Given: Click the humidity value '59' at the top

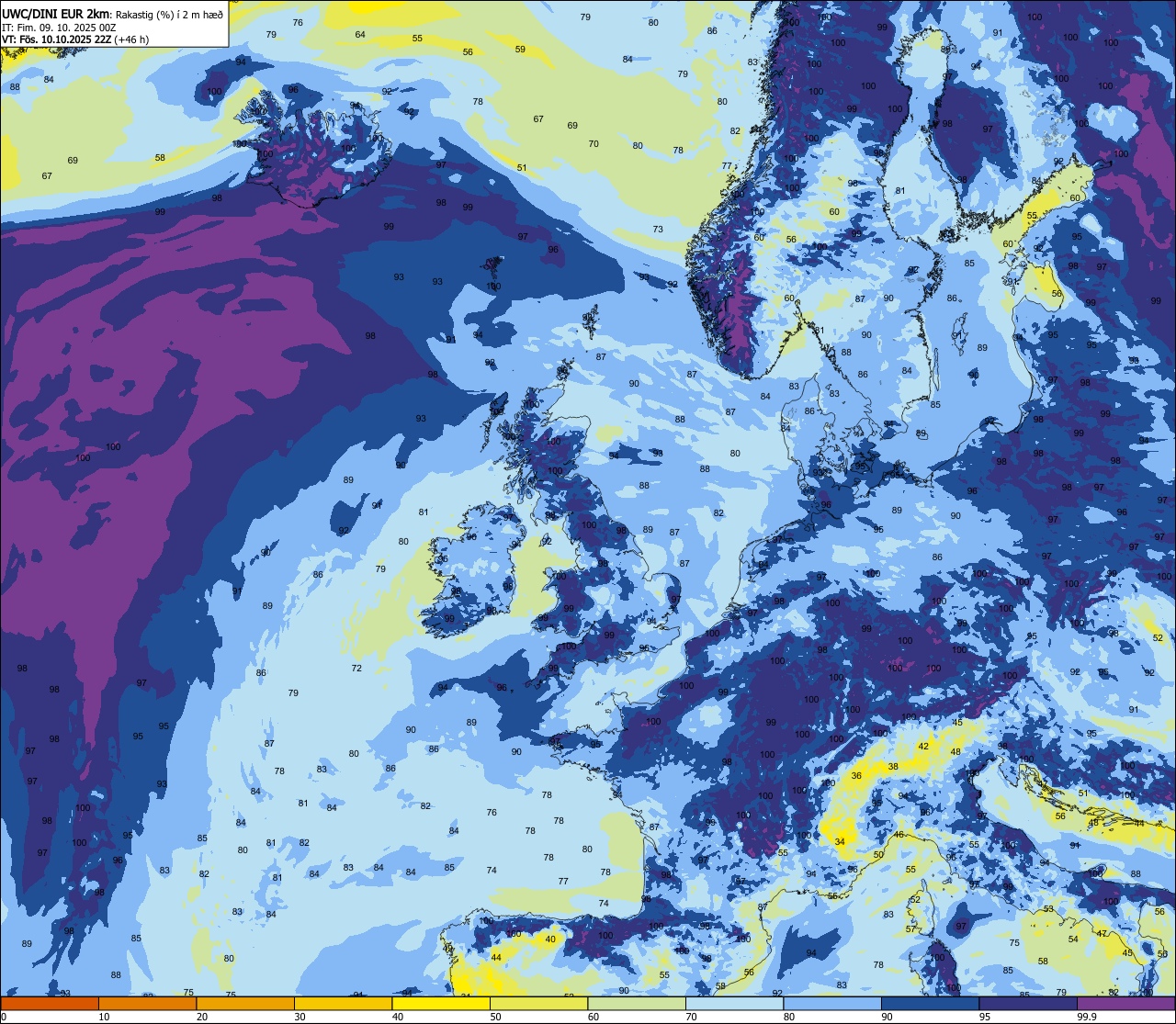Looking at the screenshot, I should pos(520,50).
